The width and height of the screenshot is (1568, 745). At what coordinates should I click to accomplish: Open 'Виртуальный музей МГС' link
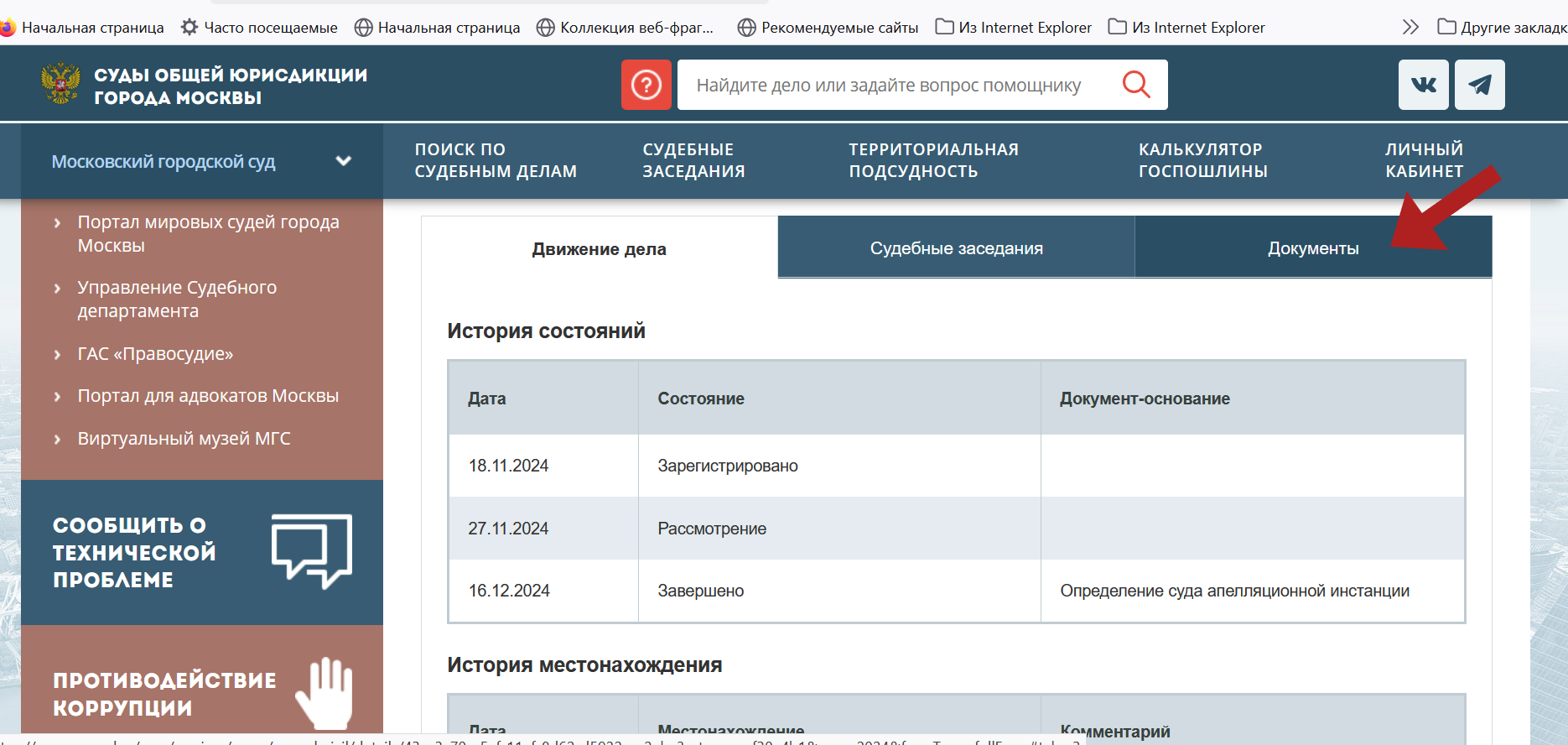tap(184, 439)
